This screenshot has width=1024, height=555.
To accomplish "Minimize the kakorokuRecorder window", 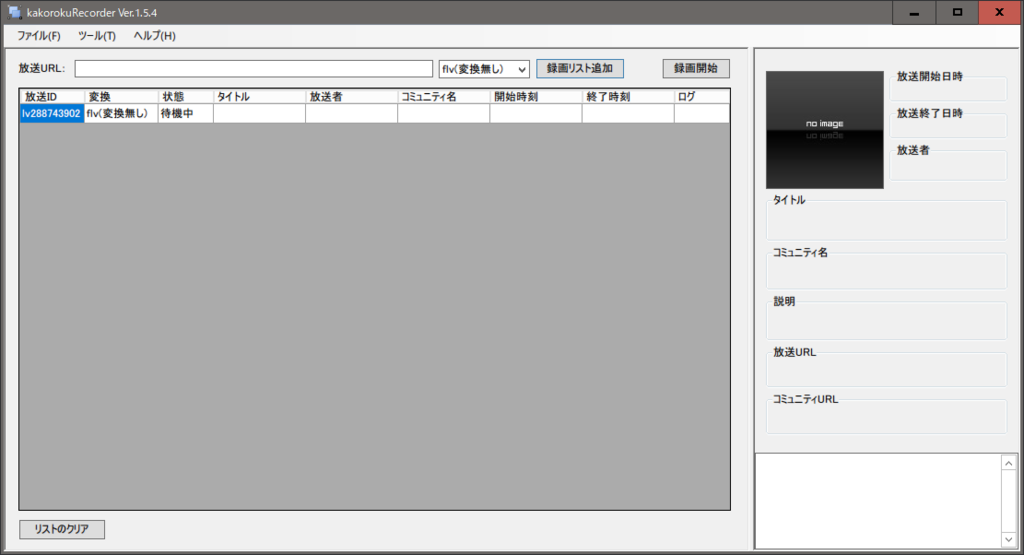I will point(914,12).
